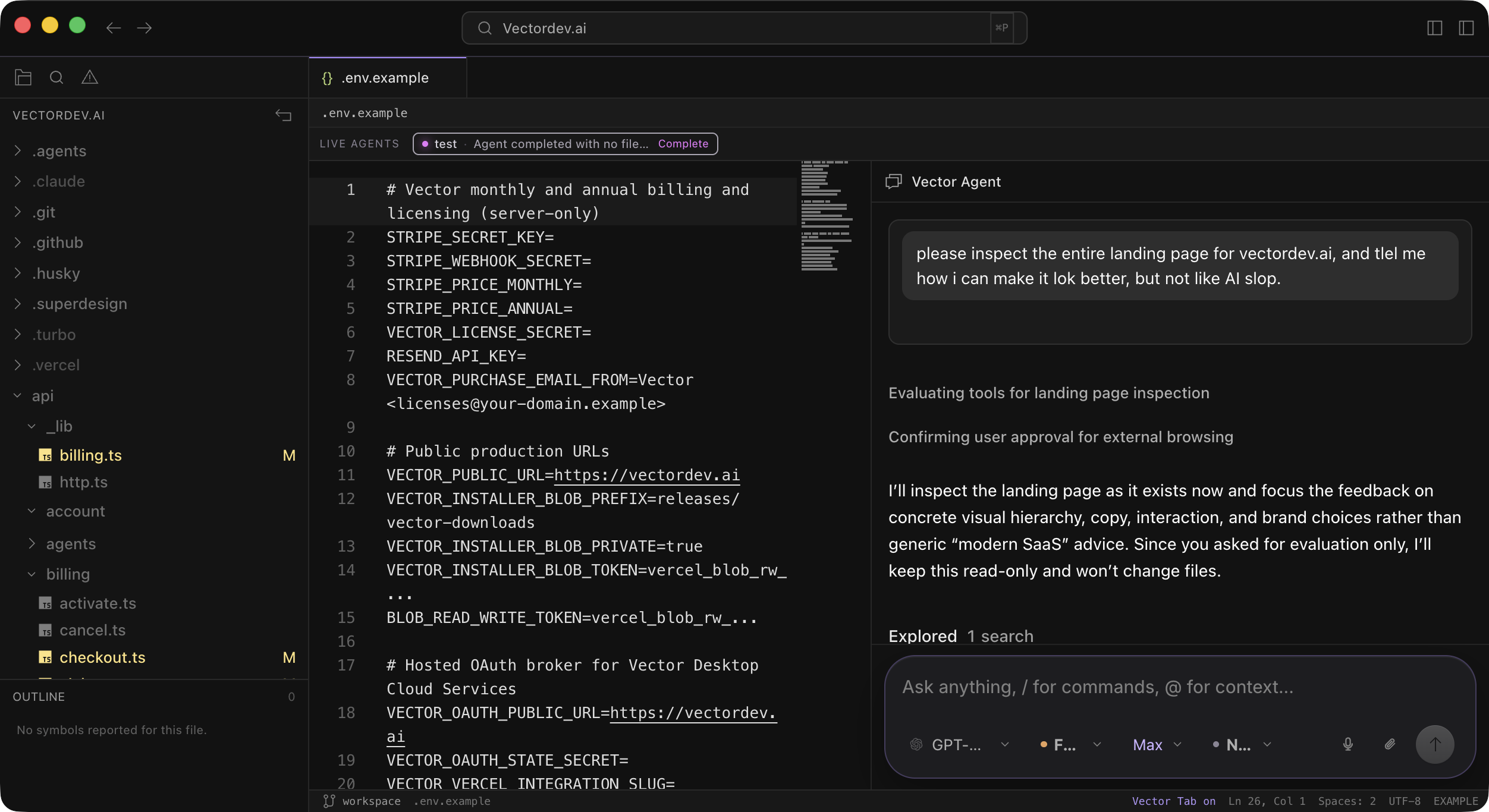Click the code minimap preview

[827, 216]
